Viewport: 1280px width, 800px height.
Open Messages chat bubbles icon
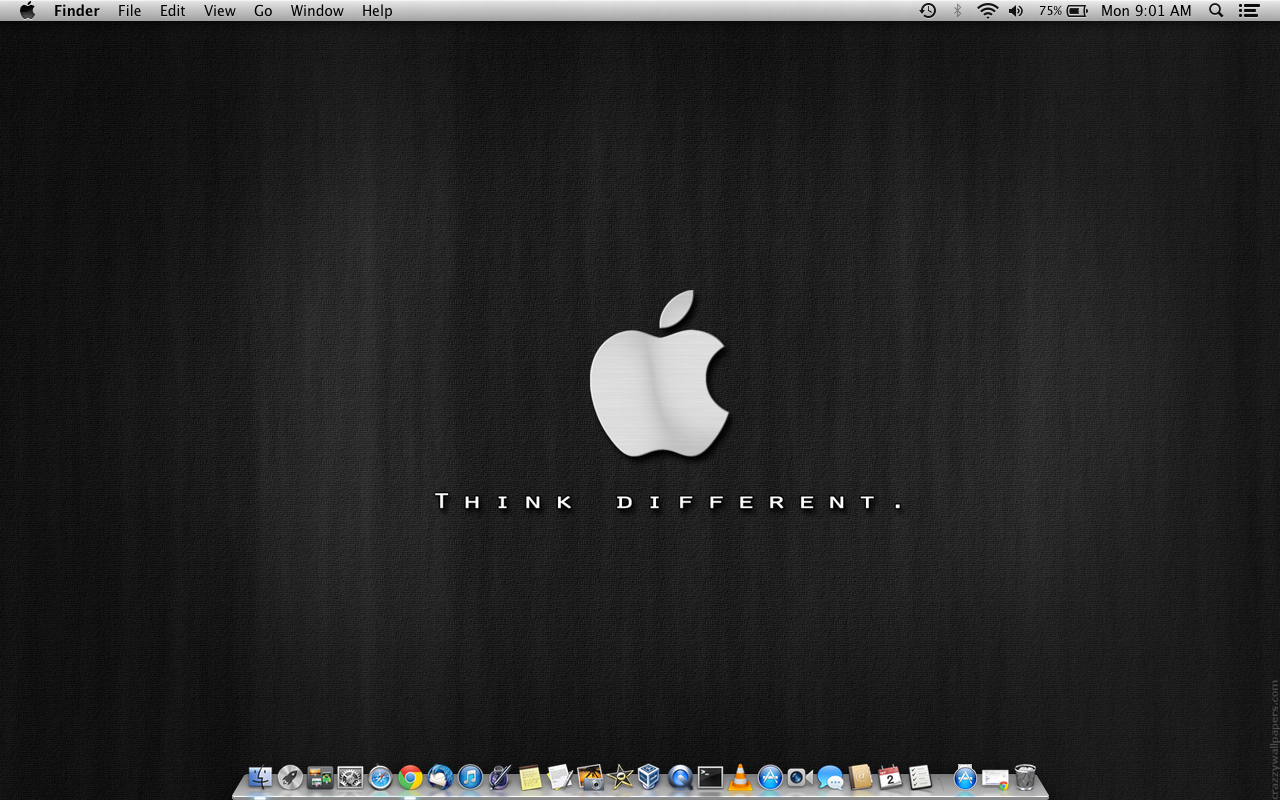[x=830, y=777]
